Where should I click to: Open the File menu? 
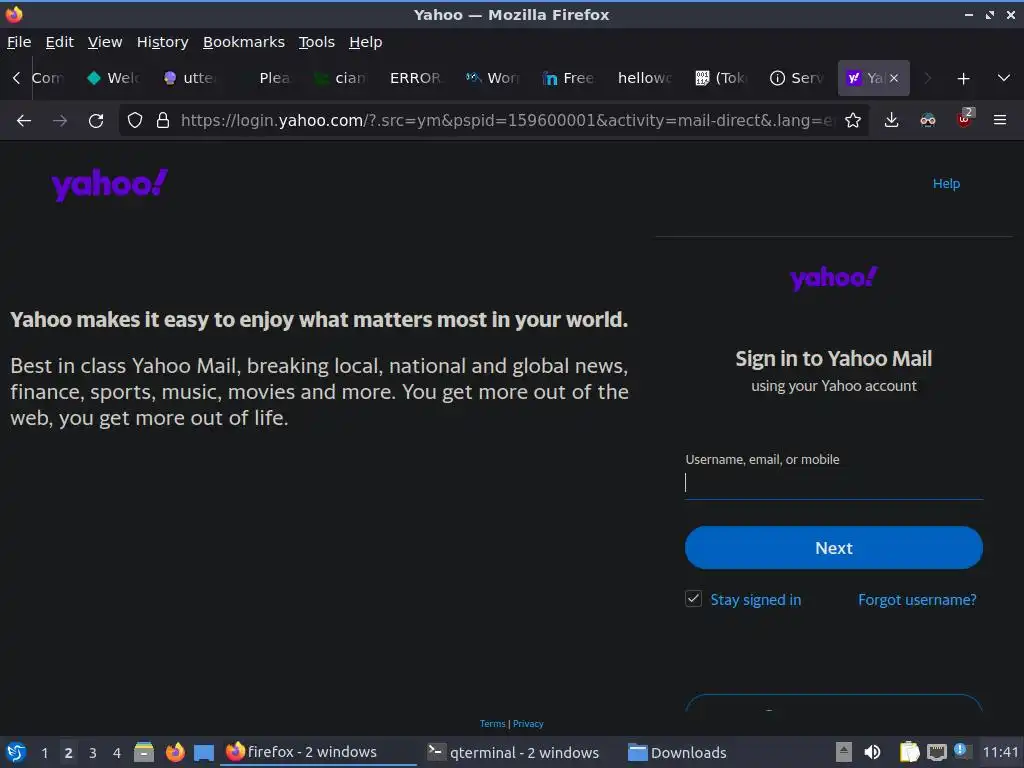19,42
